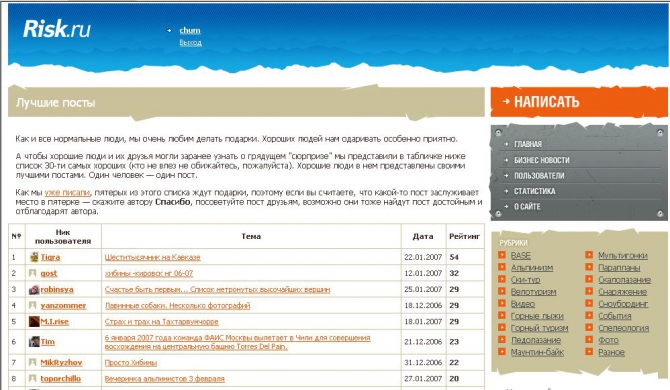
Task: Click the orange arrow icon beside Горный туризм
Action: pyautogui.click(x=502, y=327)
